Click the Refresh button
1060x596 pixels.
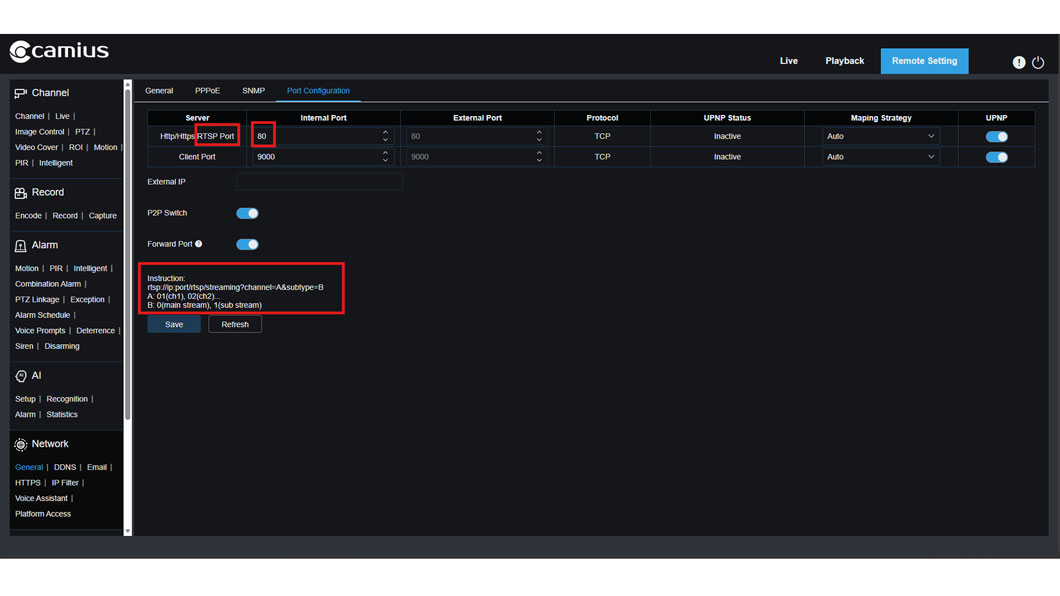pyautogui.click(x=235, y=323)
